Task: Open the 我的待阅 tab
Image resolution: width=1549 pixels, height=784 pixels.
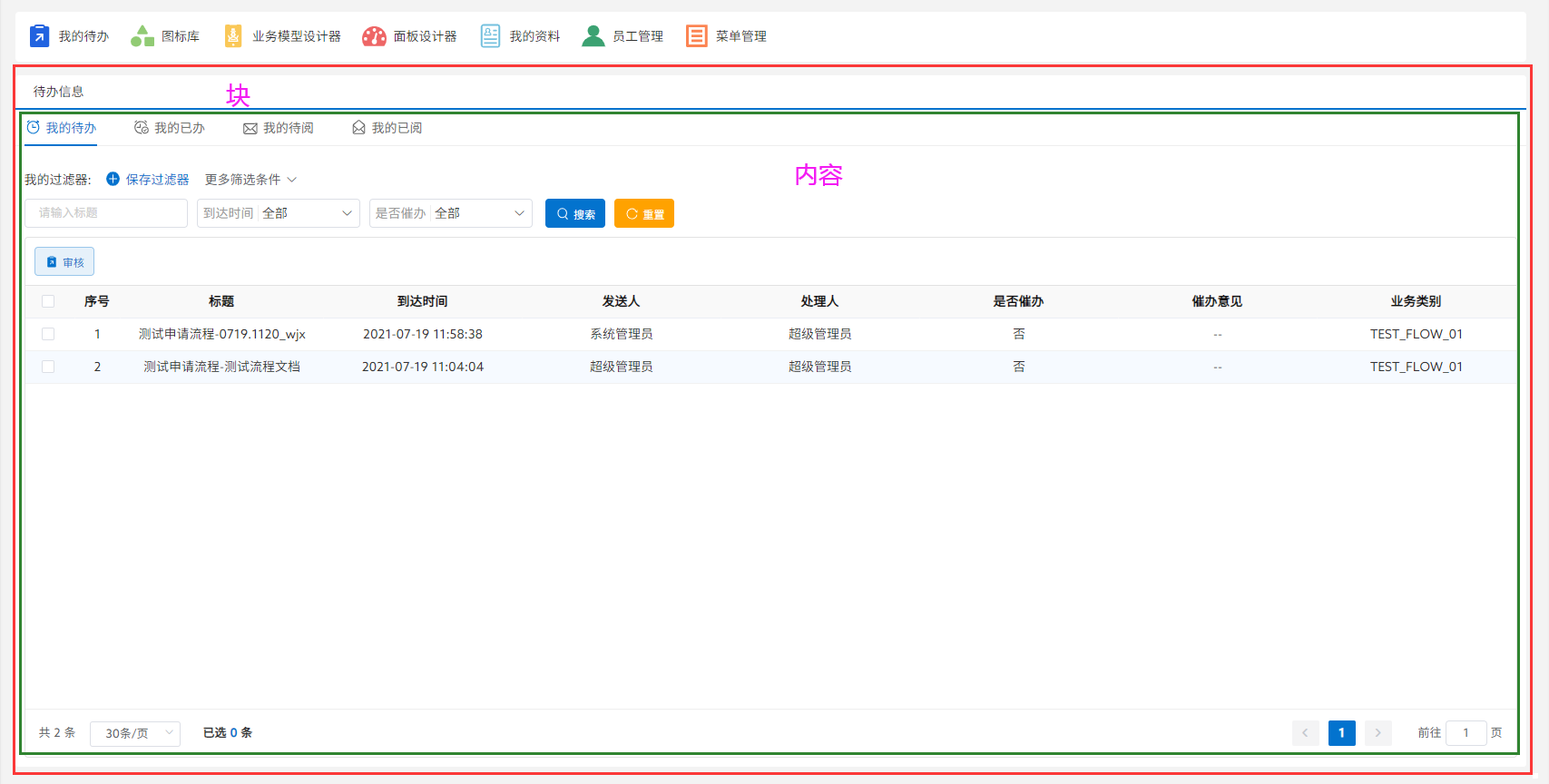Action: (x=279, y=128)
